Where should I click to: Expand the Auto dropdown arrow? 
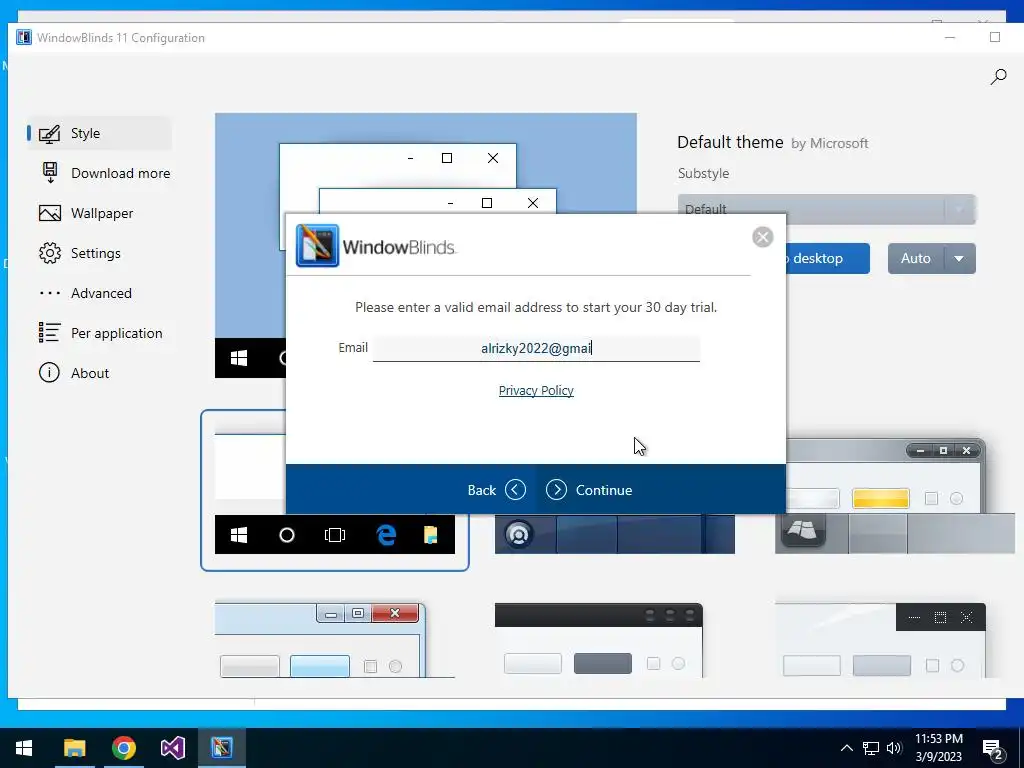(959, 258)
